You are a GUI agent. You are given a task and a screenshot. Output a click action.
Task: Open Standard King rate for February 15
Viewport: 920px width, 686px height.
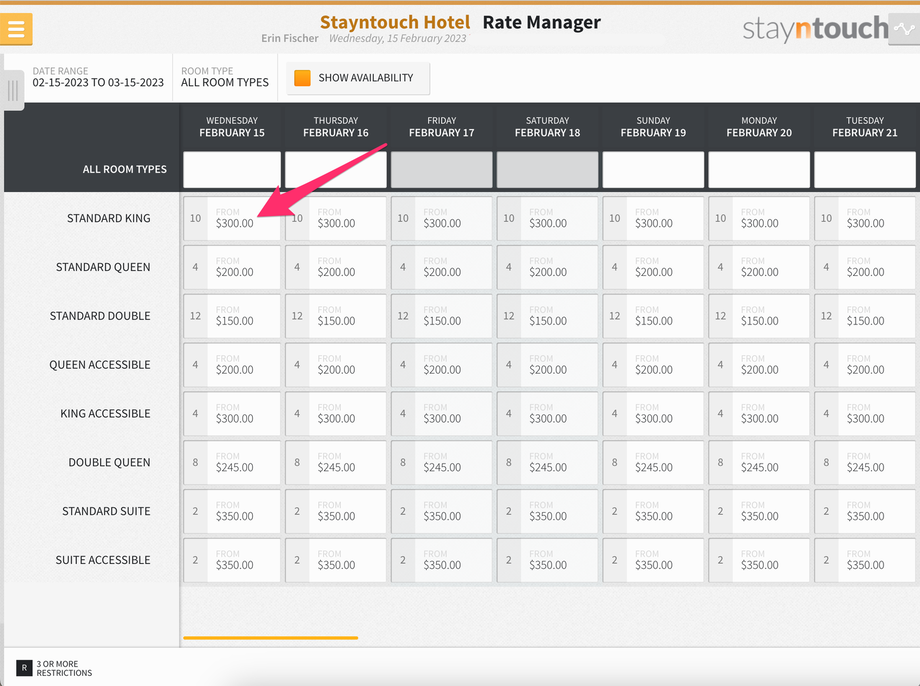pos(232,218)
